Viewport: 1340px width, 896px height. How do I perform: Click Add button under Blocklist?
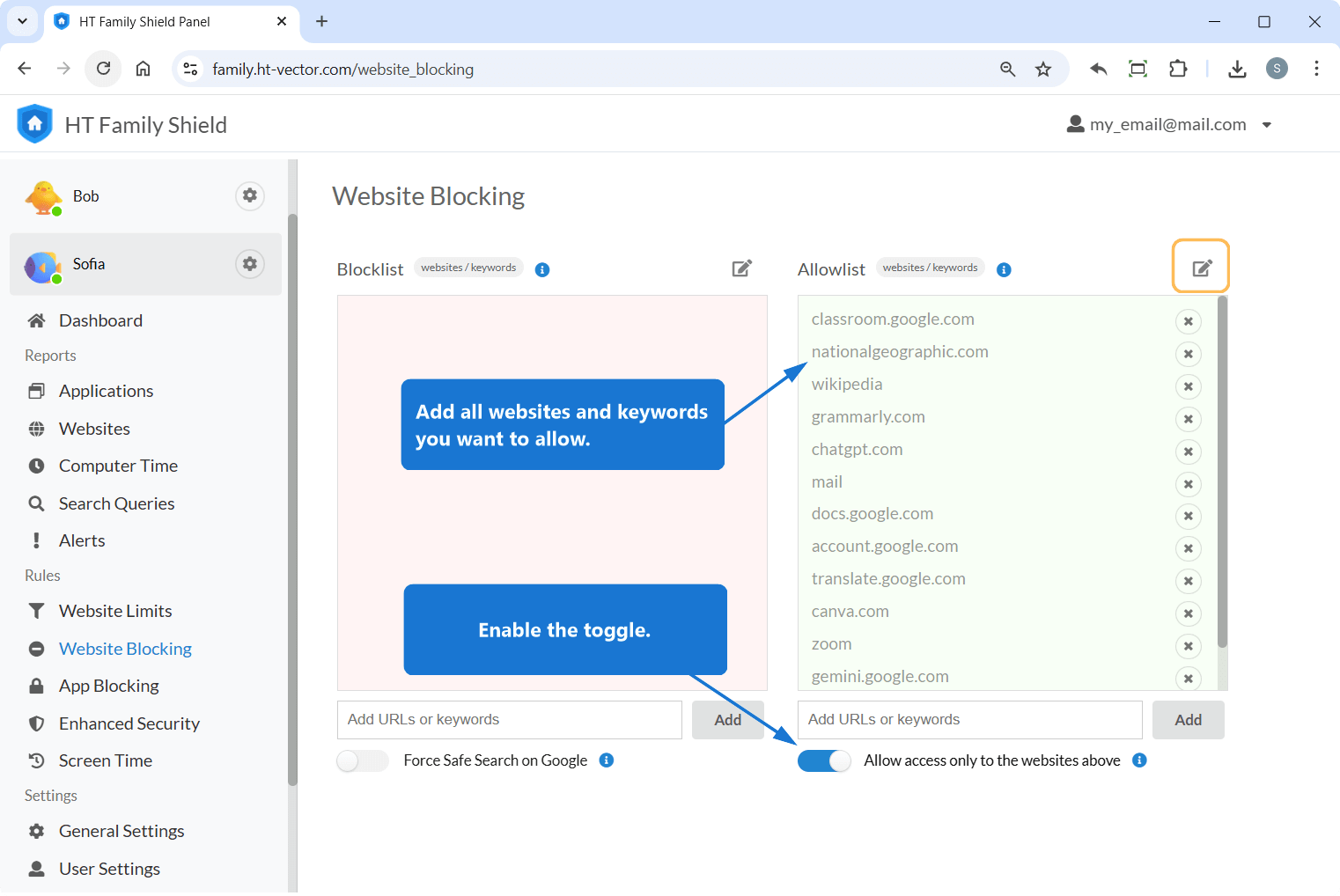tap(727, 720)
